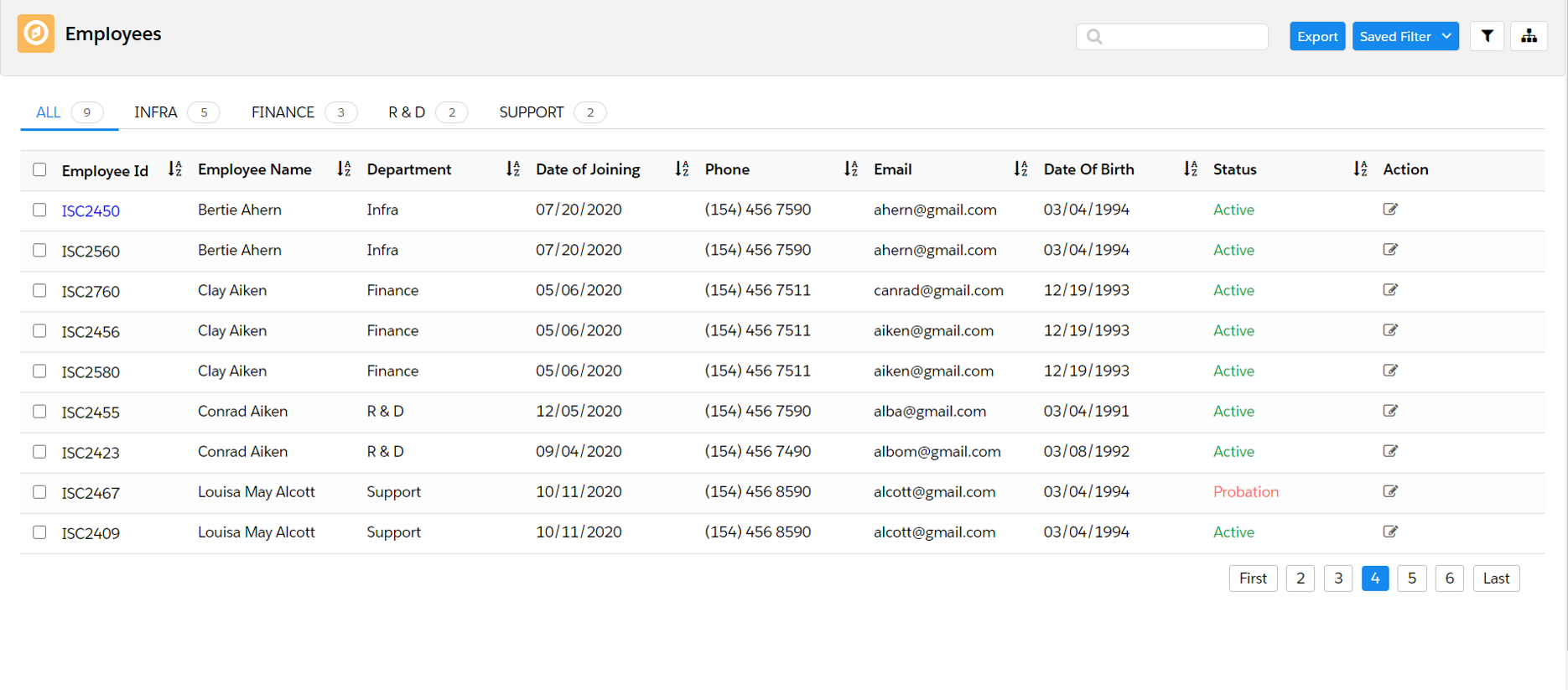Open the FINANCE tab
This screenshot has width=1568, height=690.
(x=283, y=112)
